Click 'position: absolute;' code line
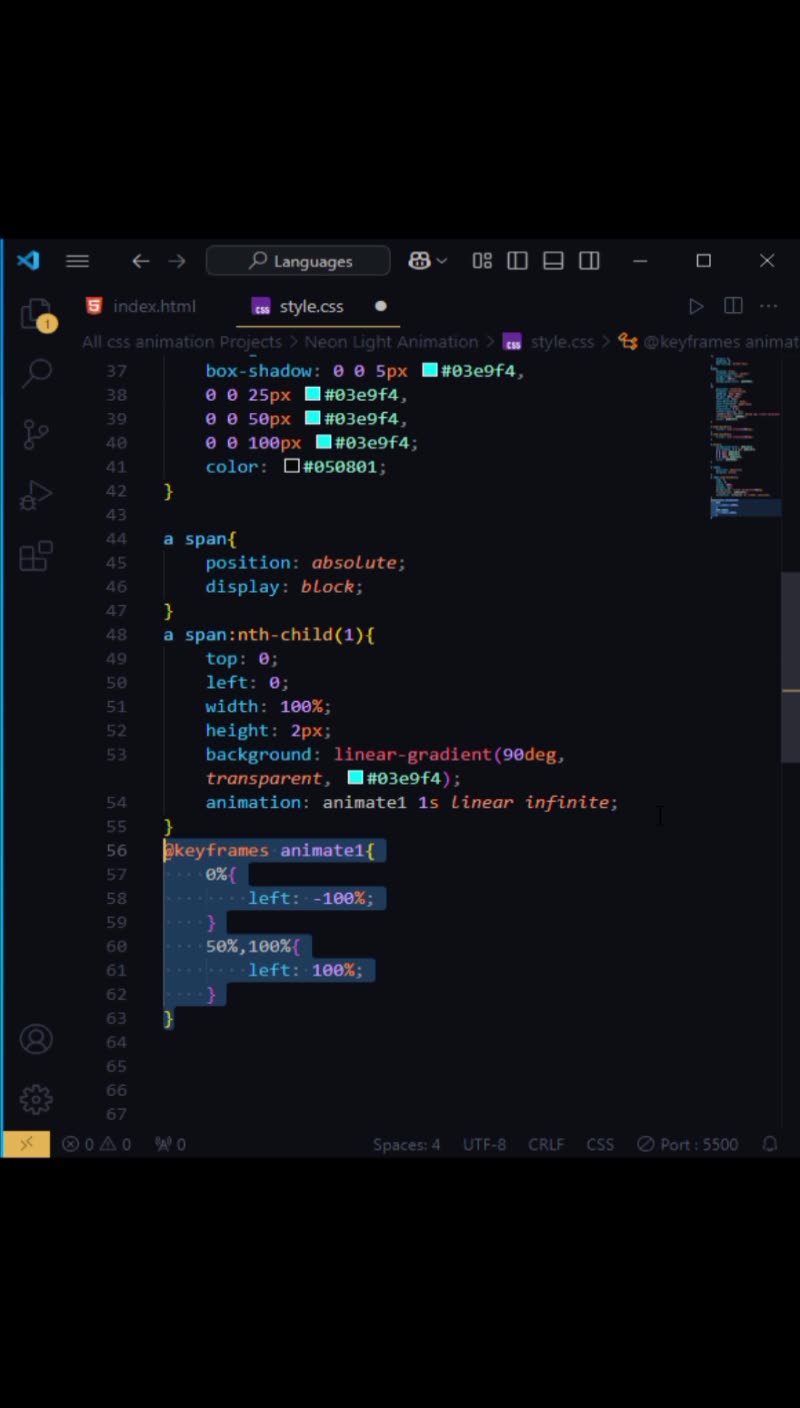The image size is (800, 1408). click(305, 562)
